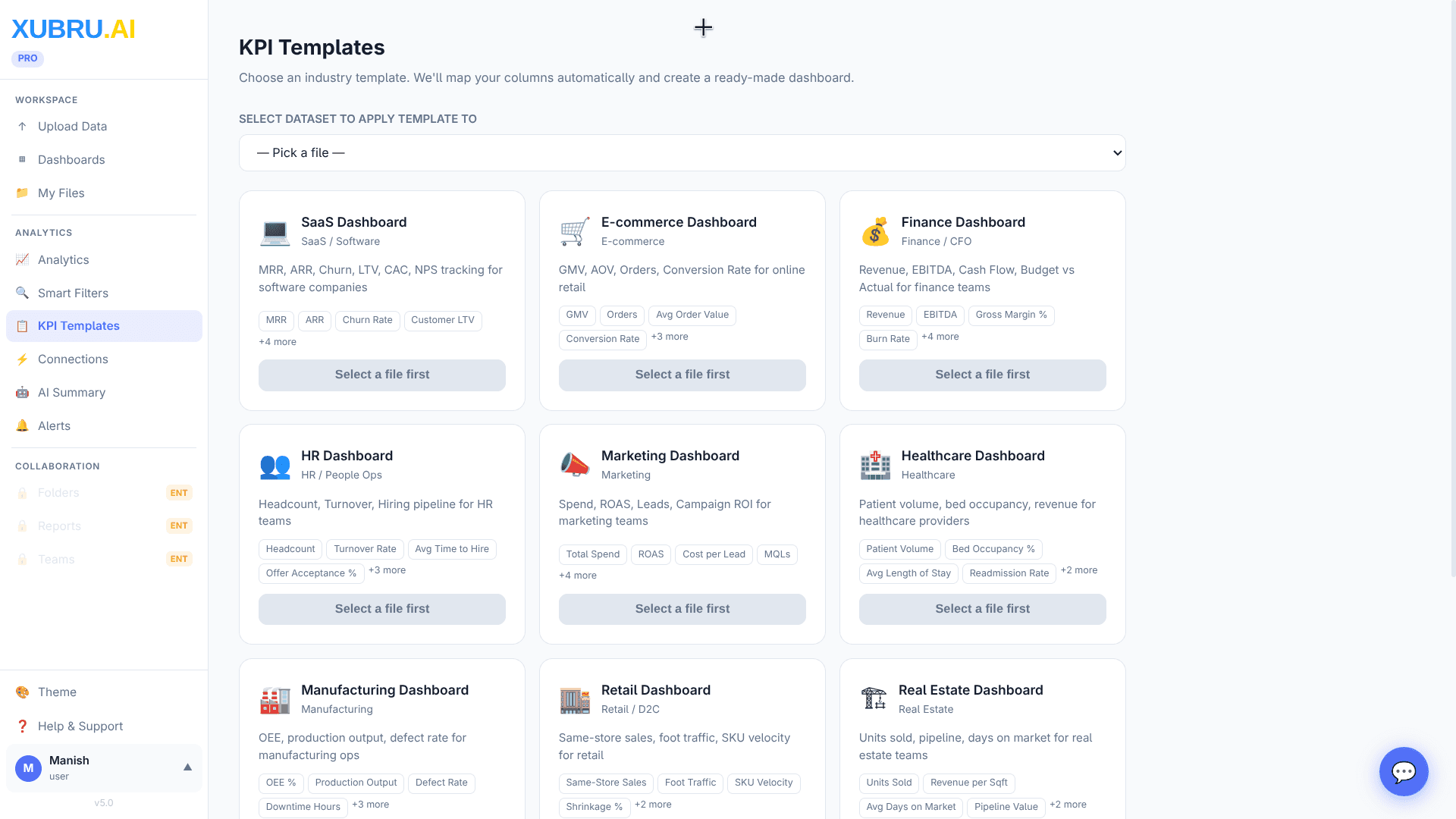The height and width of the screenshot is (819, 1456).
Task: Click the Production Output tag
Action: (356, 783)
